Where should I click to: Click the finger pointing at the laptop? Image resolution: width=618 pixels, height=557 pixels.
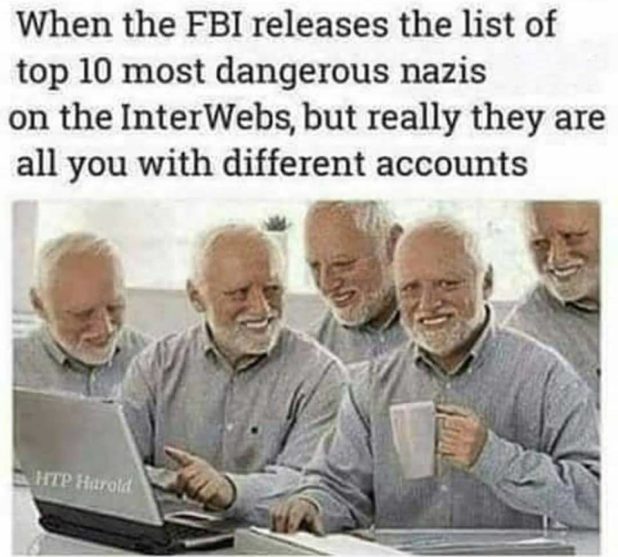point(177,458)
